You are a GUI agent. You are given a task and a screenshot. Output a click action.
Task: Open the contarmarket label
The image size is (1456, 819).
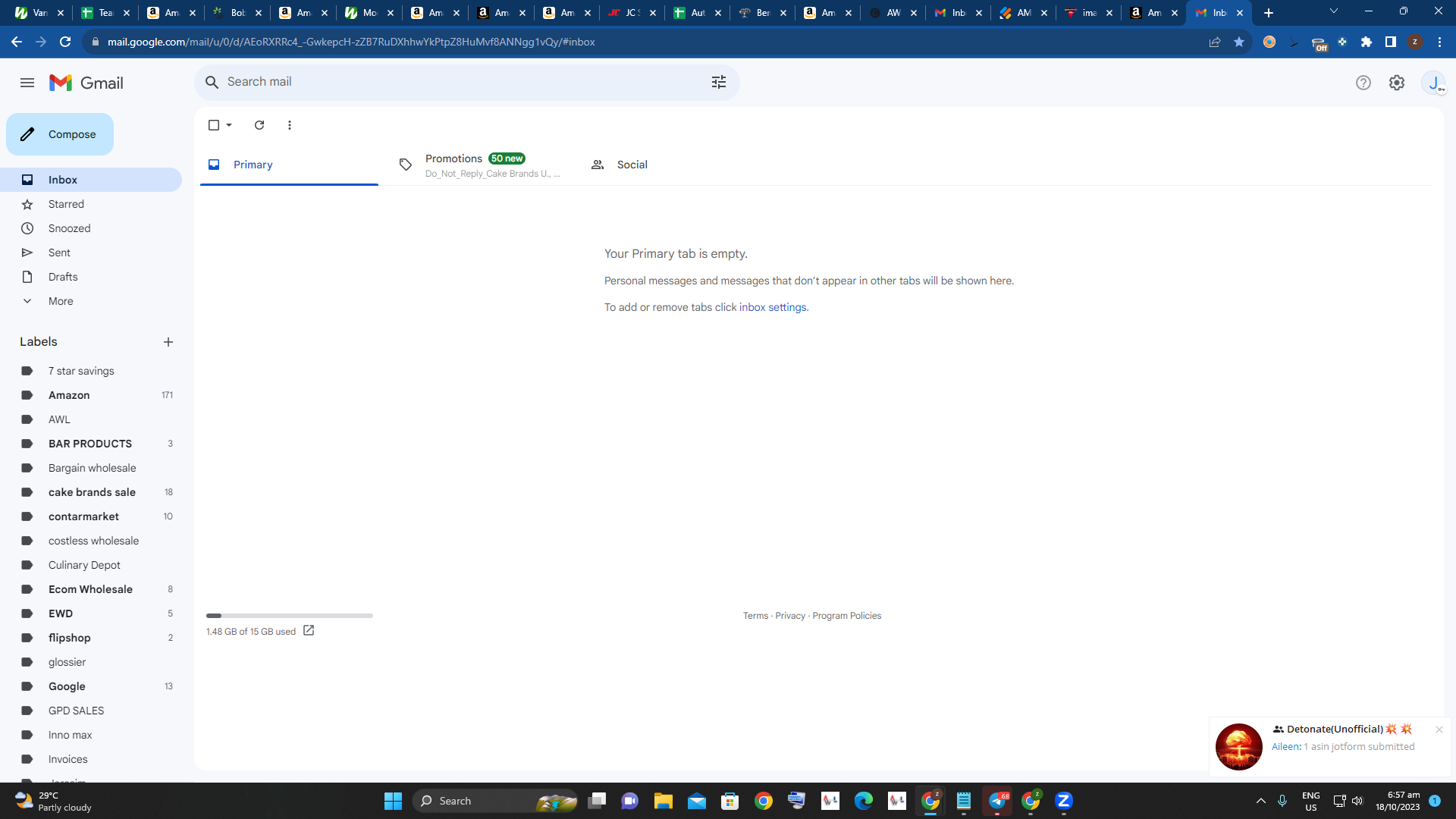(91, 516)
